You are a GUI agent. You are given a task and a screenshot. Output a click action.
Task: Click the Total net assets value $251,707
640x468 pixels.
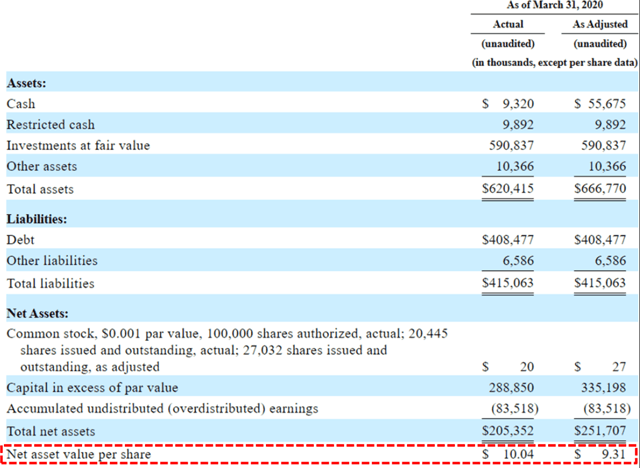[x=600, y=431]
